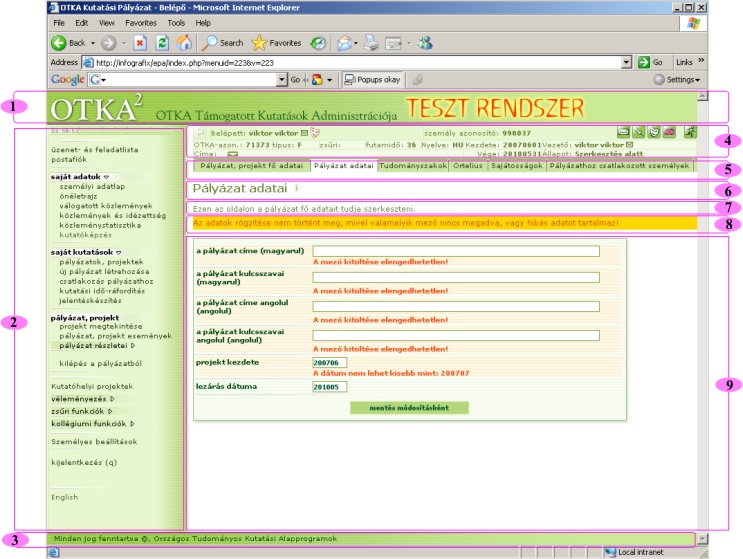Screen dimensions: 743x559
Task: Open the Tools menu
Action: click(176, 23)
